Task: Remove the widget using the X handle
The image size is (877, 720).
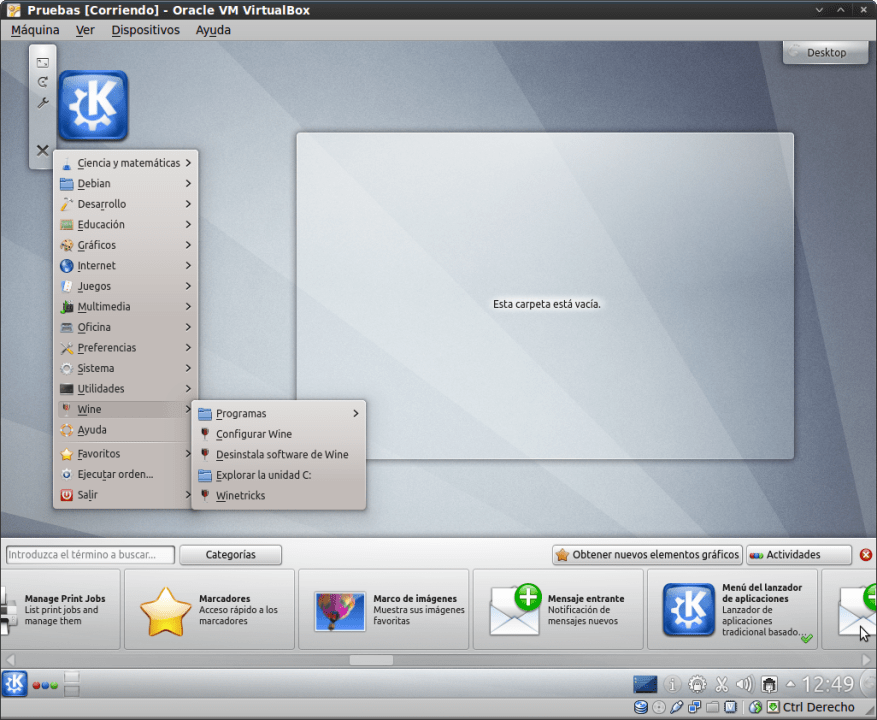Action: pos(43,151)
